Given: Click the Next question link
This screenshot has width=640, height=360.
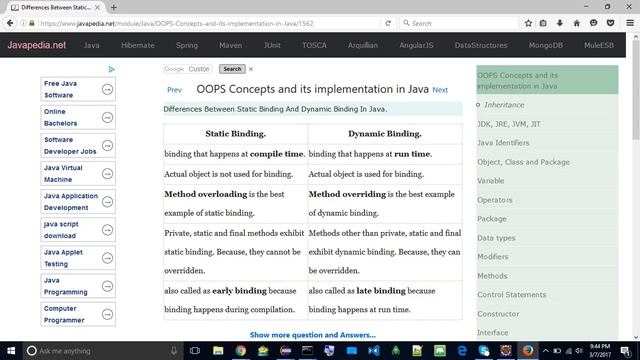Looking at the screenshot, I should point(440,90).
